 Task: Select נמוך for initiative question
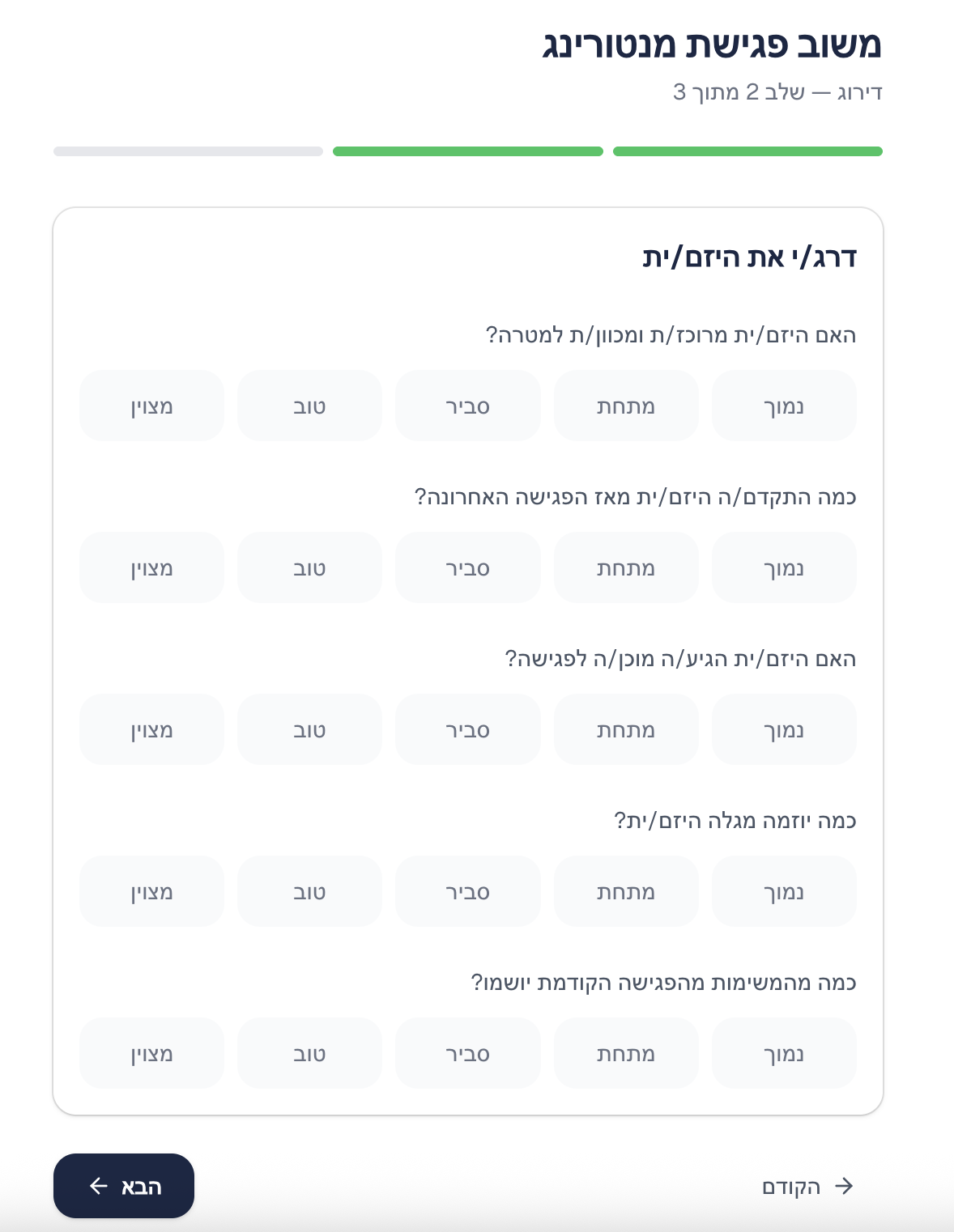tap(783, 891)
